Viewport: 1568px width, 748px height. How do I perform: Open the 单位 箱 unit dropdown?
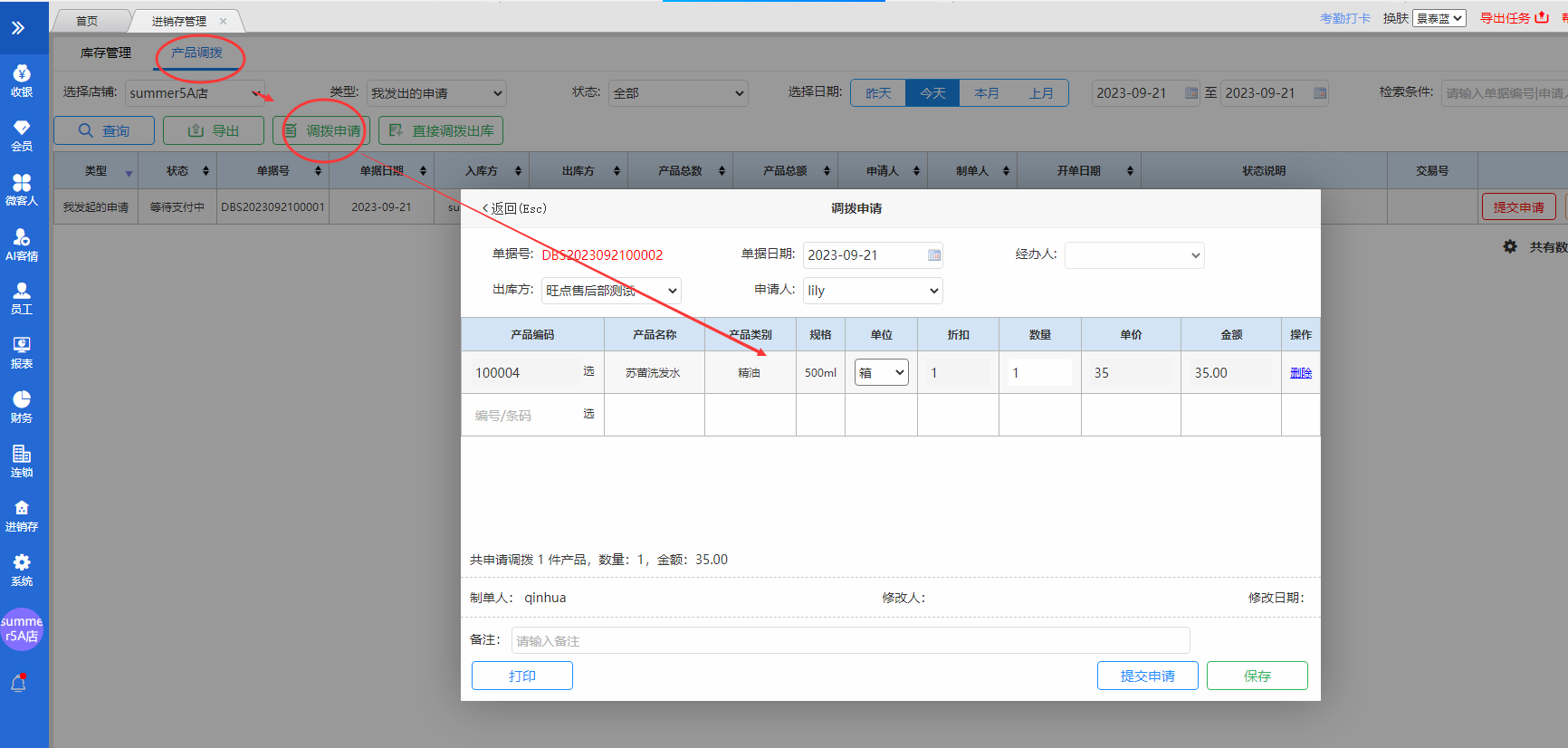tap(882, 372)
